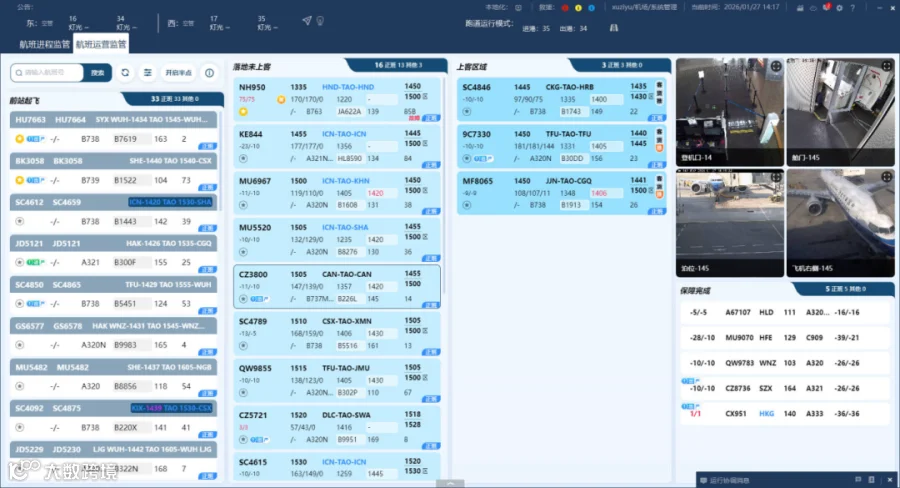The height and width of the screenshot is (488, 900).
Task: Select the A67107 HLD completed row
Action: 785,312
